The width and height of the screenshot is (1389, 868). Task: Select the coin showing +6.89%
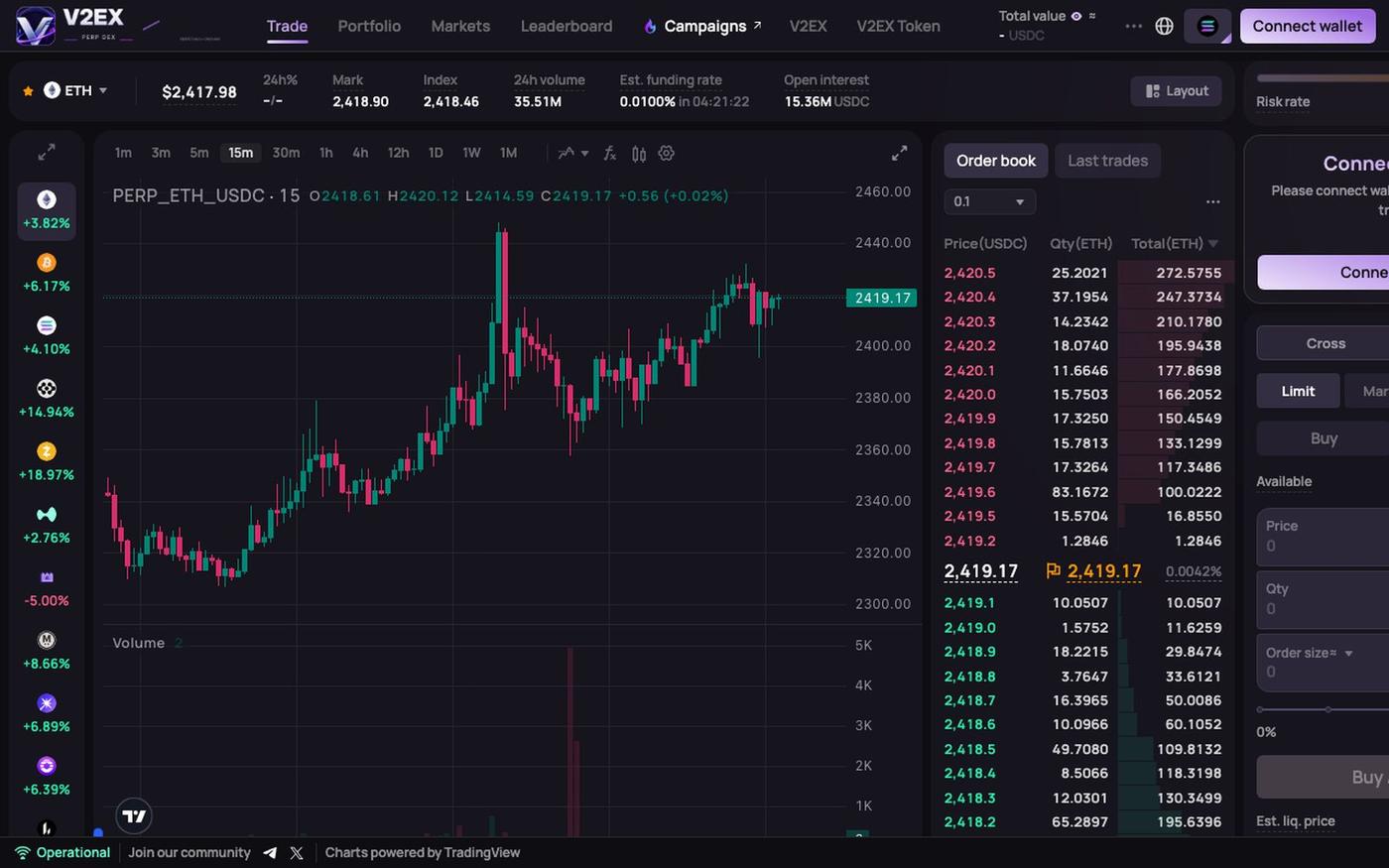point(47,713)
